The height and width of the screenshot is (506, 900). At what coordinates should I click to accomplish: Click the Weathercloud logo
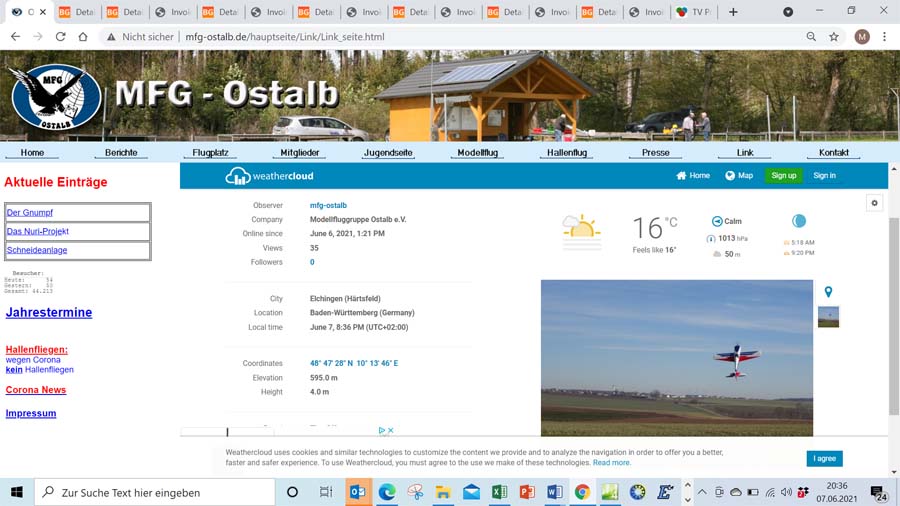point(269,176)
